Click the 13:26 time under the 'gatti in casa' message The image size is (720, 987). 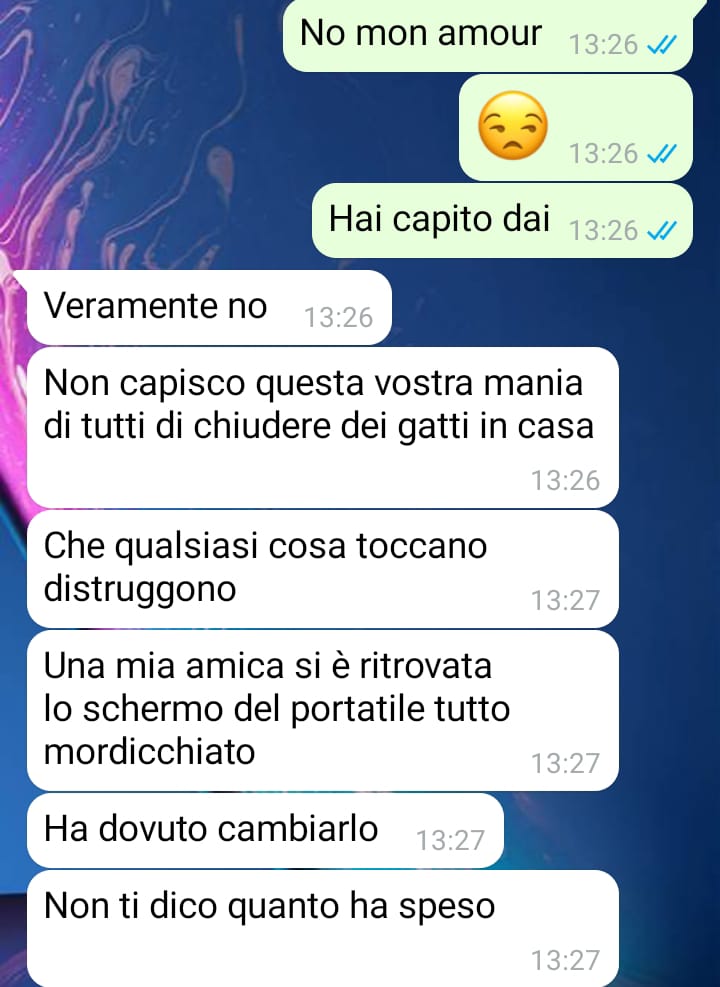pyautogui.click(x=566, y=480)
